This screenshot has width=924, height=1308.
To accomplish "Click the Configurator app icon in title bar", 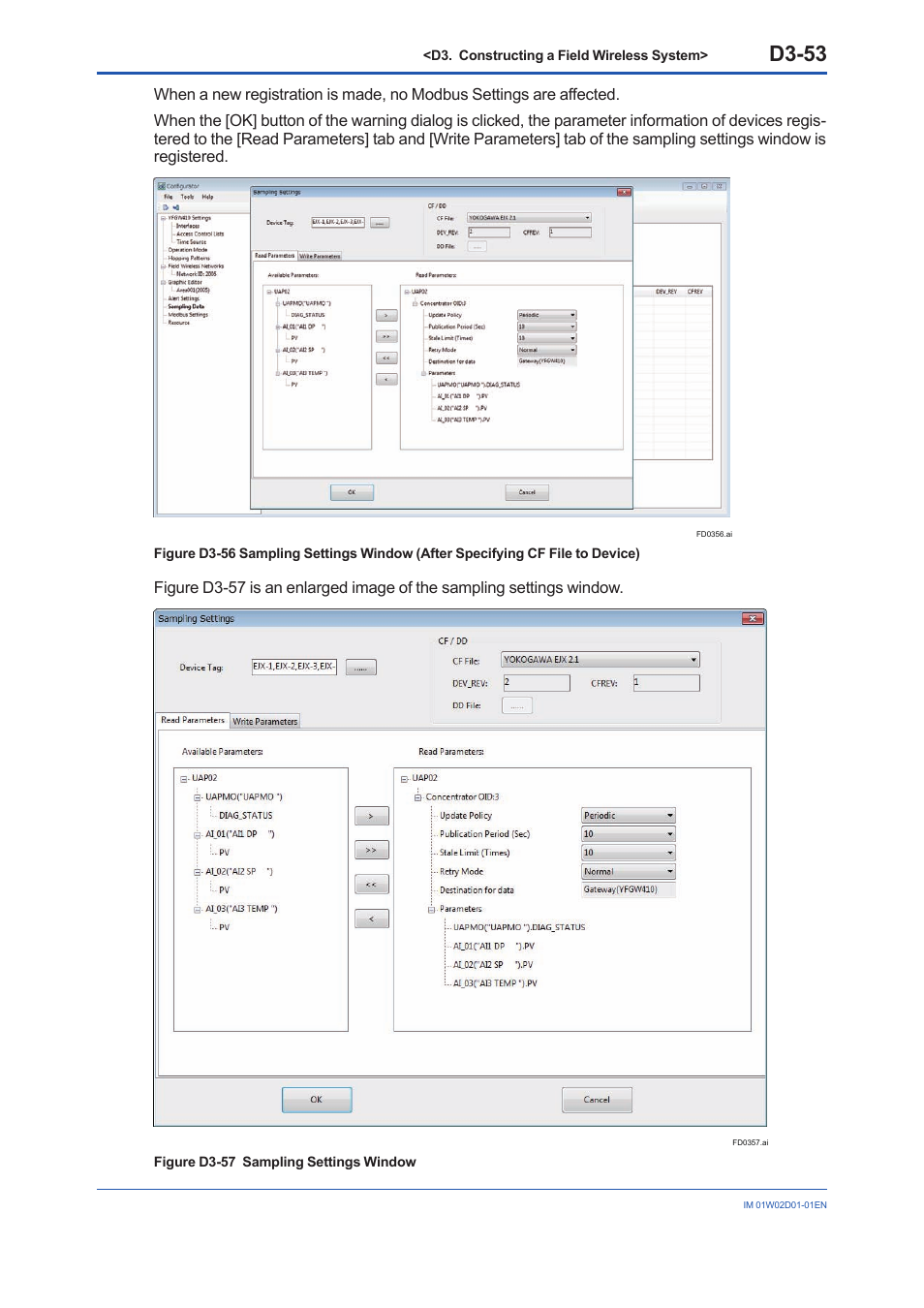I will [x=162, y=186].
